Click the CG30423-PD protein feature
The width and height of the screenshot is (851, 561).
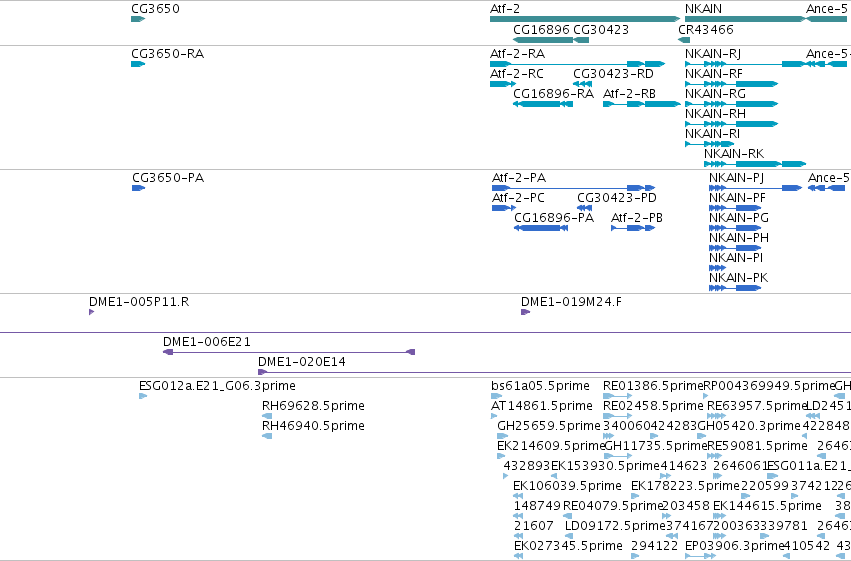pyautogui.click(x=585, y=208)
